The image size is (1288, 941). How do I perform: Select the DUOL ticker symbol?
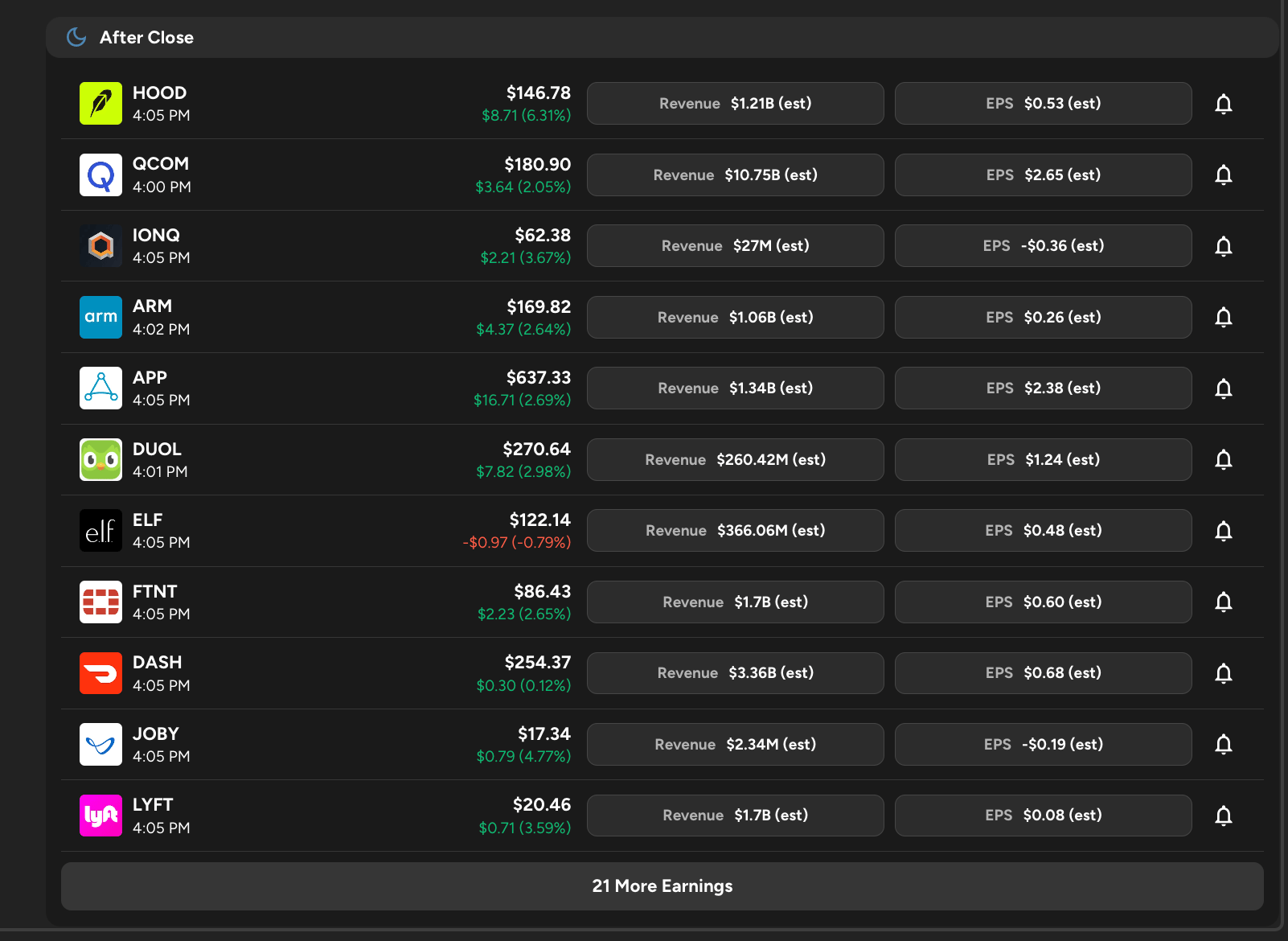pyautogui.click(x=157, y=449)
